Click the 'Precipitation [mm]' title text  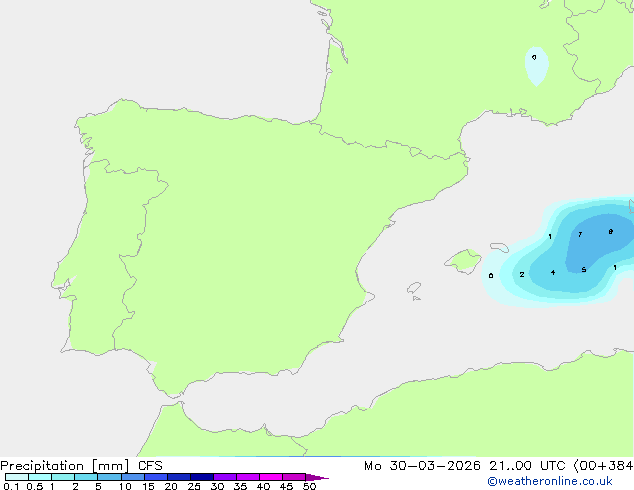(65, 466)
